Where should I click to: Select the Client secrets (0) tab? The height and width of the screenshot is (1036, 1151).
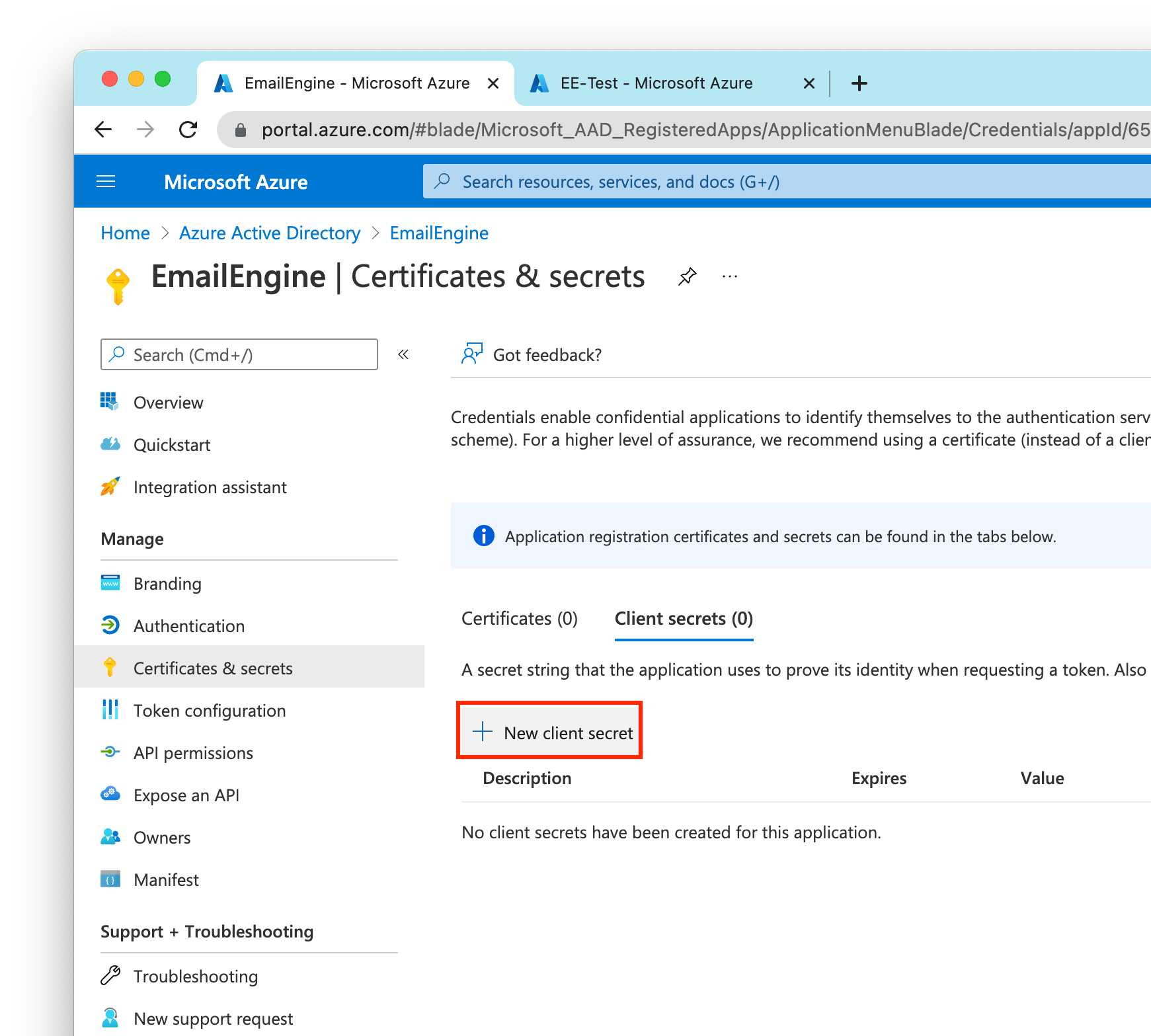[684, 618]
